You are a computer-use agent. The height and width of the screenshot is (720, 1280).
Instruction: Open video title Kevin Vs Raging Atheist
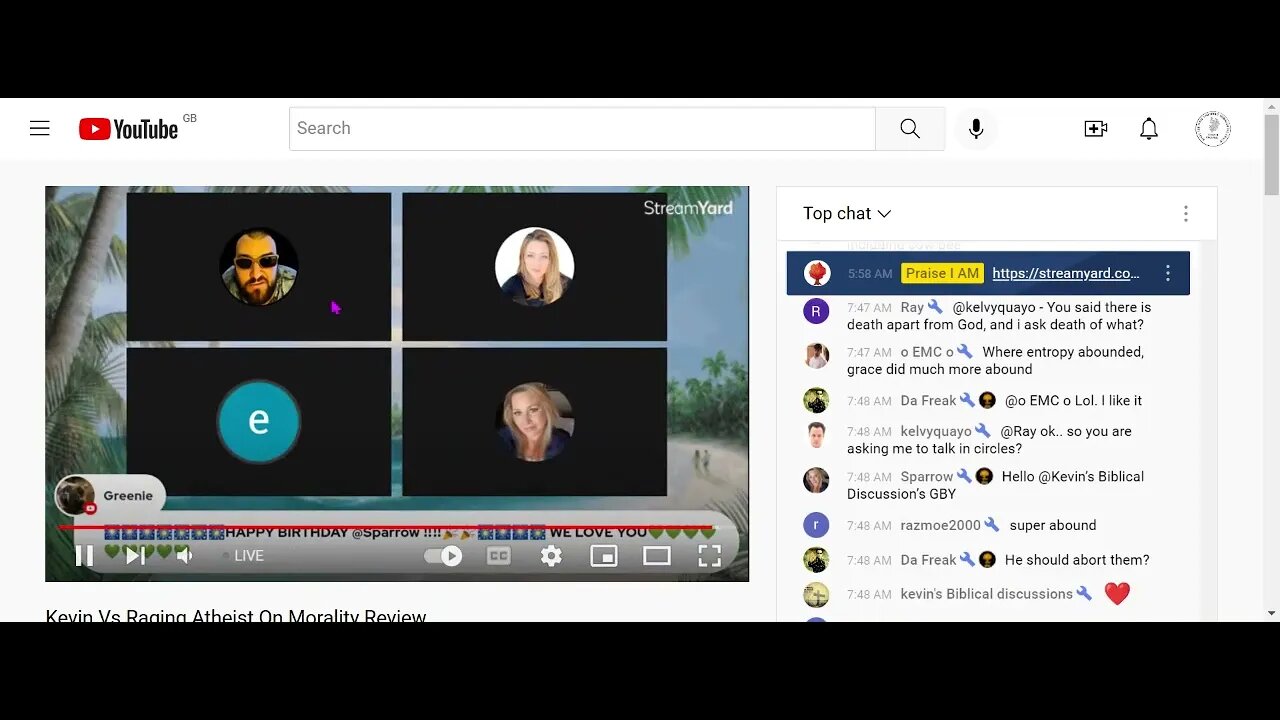[236, 615]
